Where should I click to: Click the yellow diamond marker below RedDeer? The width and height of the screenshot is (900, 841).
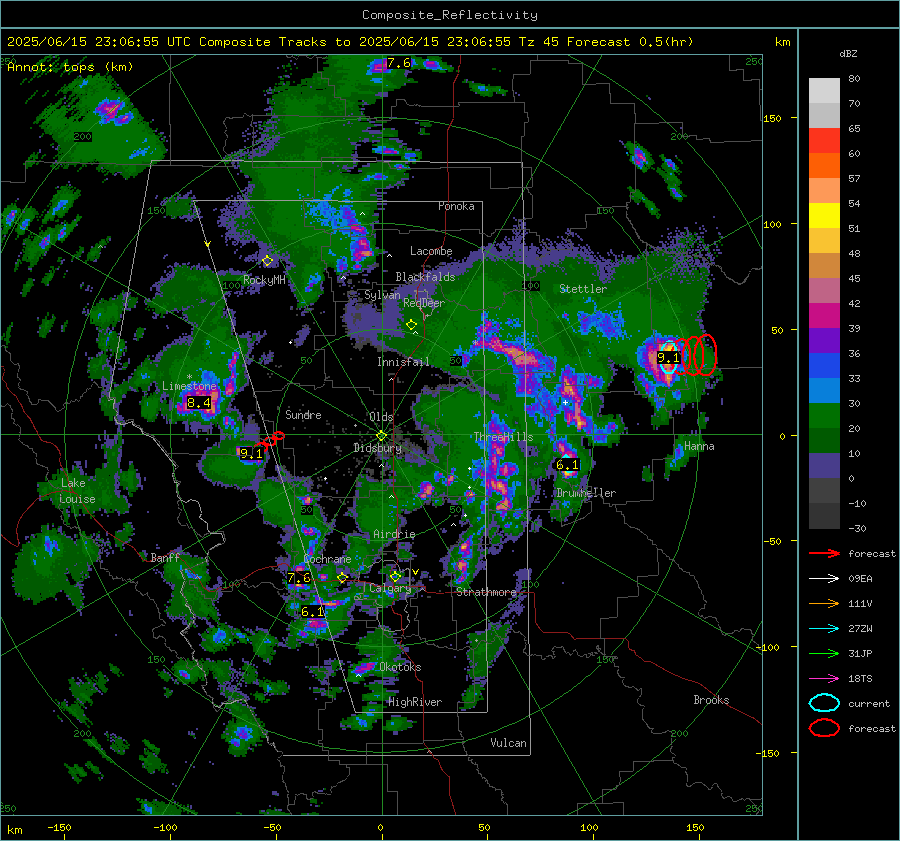412,325
